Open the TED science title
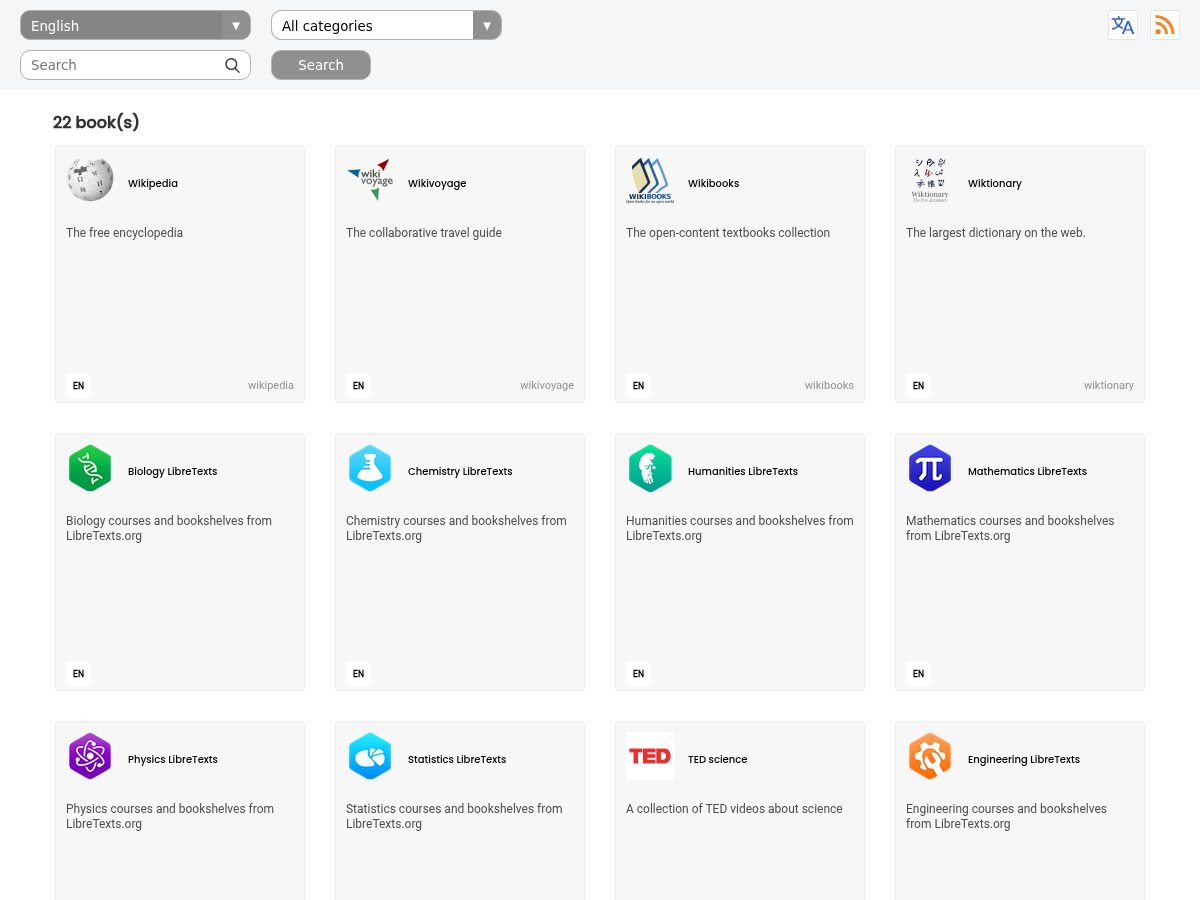 718,760
